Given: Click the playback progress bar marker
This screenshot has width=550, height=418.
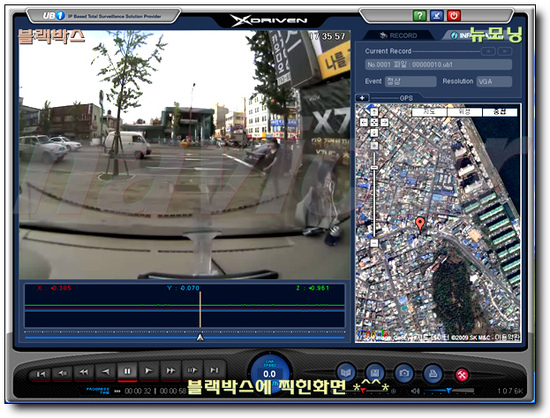Looking at the screenshot, I should [x=200, y=337].
